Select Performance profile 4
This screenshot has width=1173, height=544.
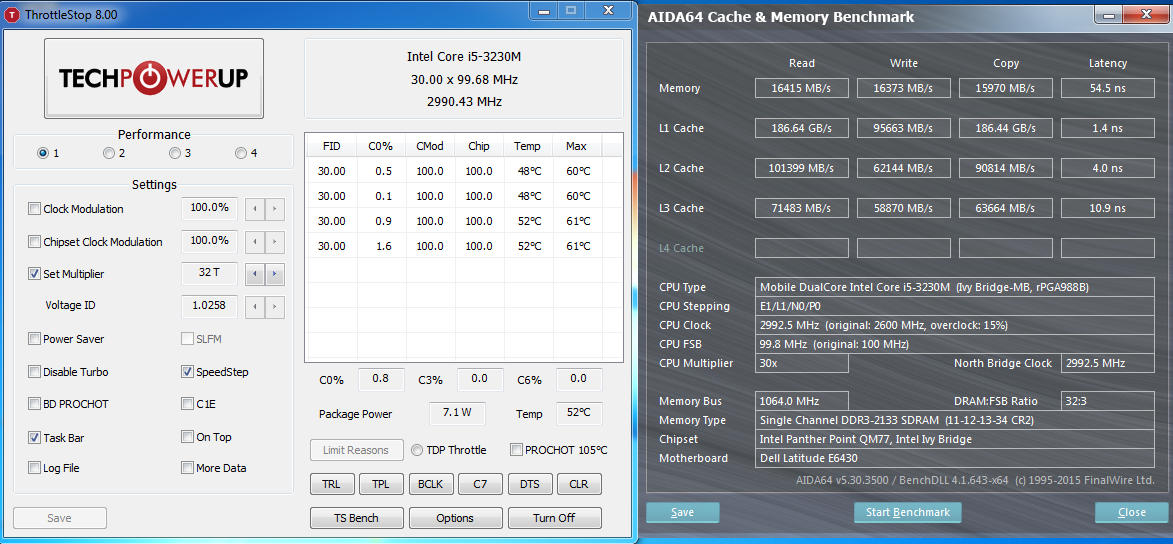[x=241, y=153]
